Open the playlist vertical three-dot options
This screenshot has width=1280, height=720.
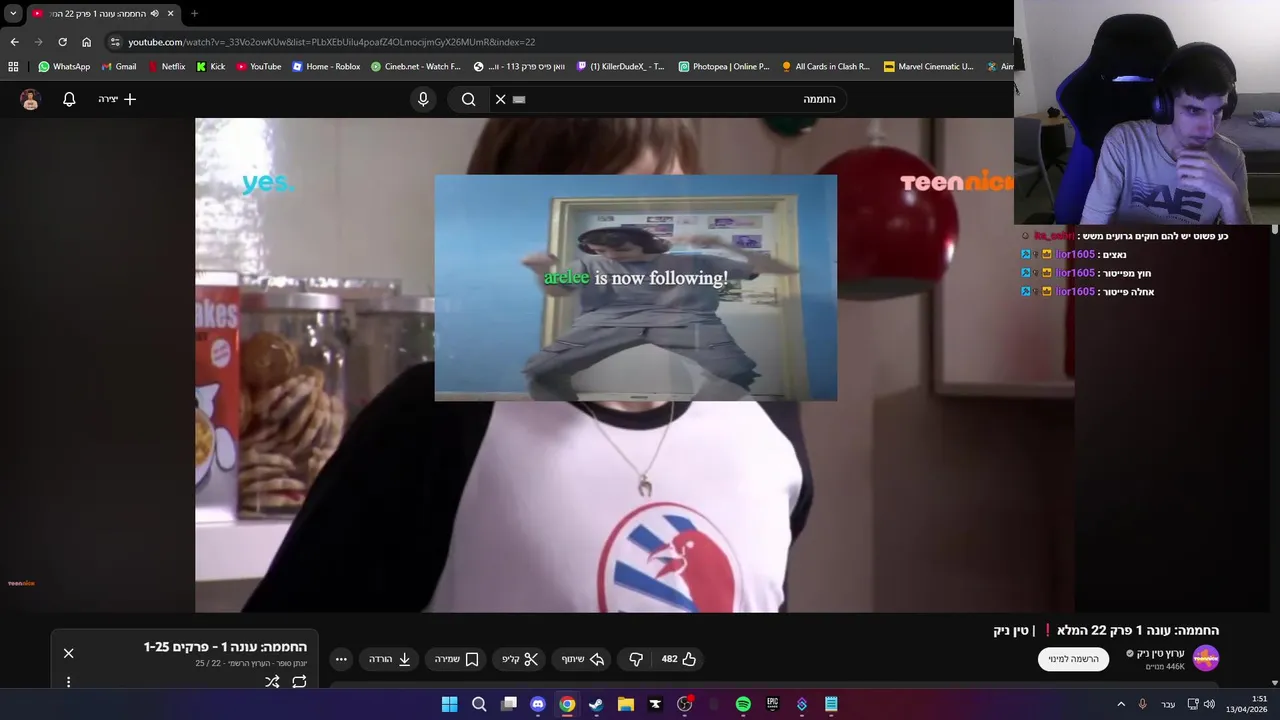(x=69, y=682)
